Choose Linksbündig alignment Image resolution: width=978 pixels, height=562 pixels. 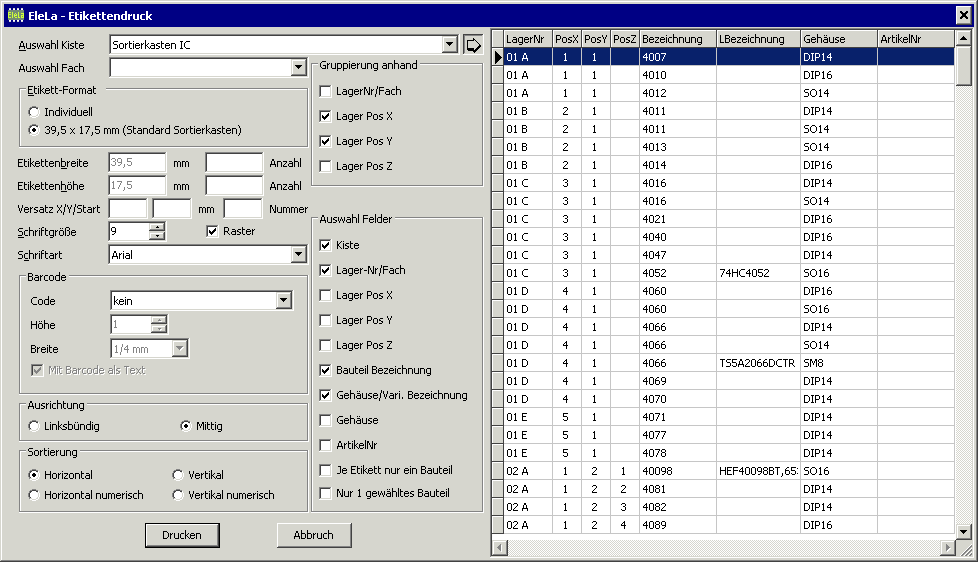35,426
